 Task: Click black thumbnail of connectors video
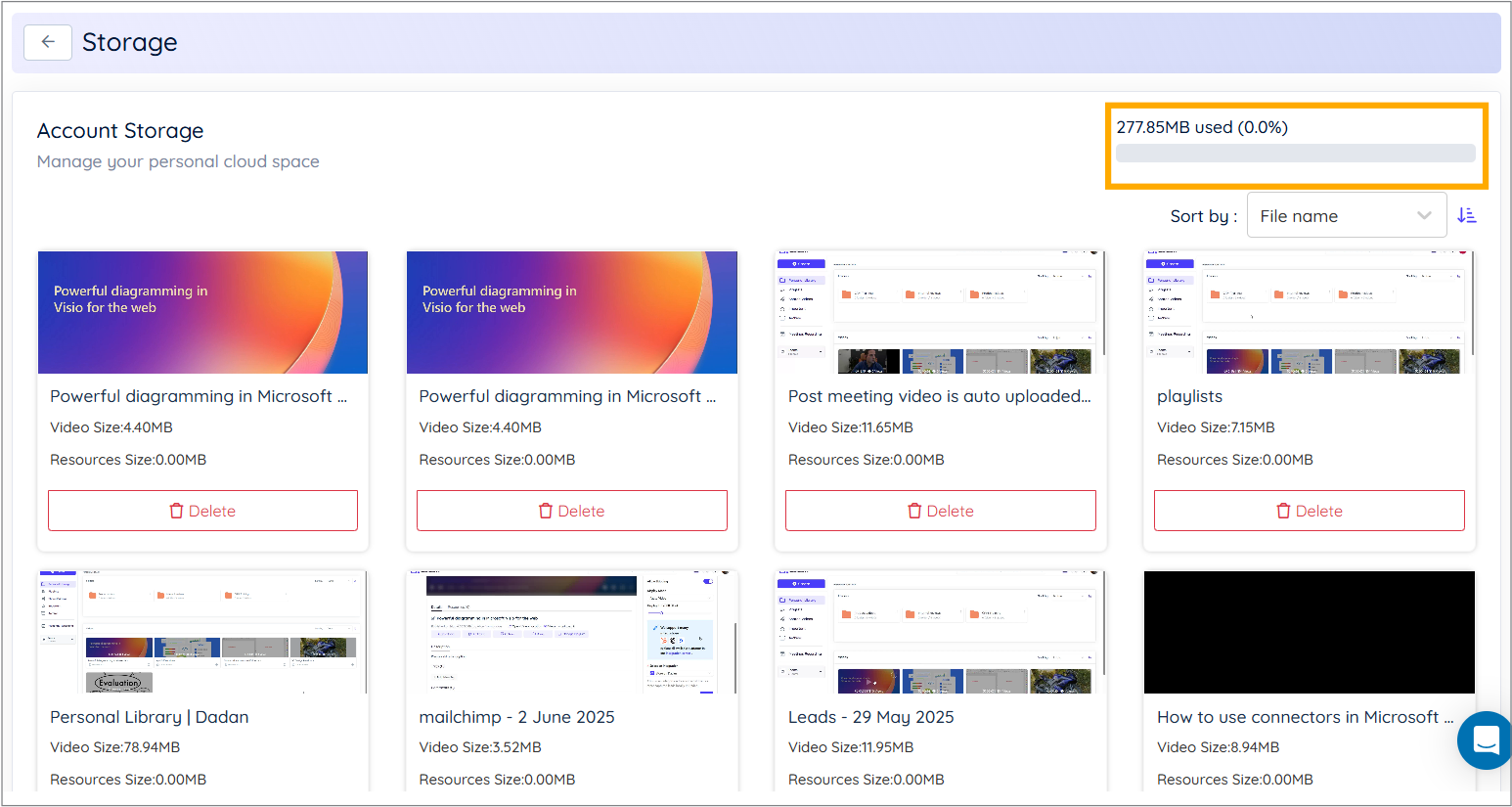1309,632
